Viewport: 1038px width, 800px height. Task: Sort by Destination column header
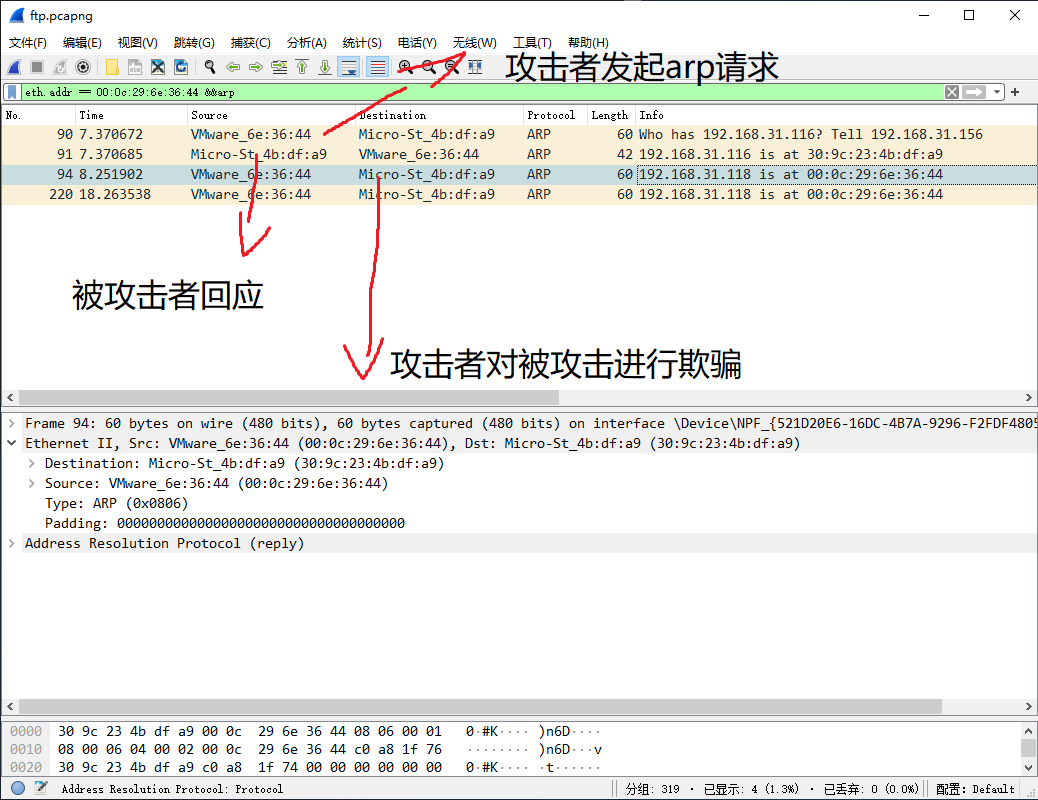click(x=440, y=115)
